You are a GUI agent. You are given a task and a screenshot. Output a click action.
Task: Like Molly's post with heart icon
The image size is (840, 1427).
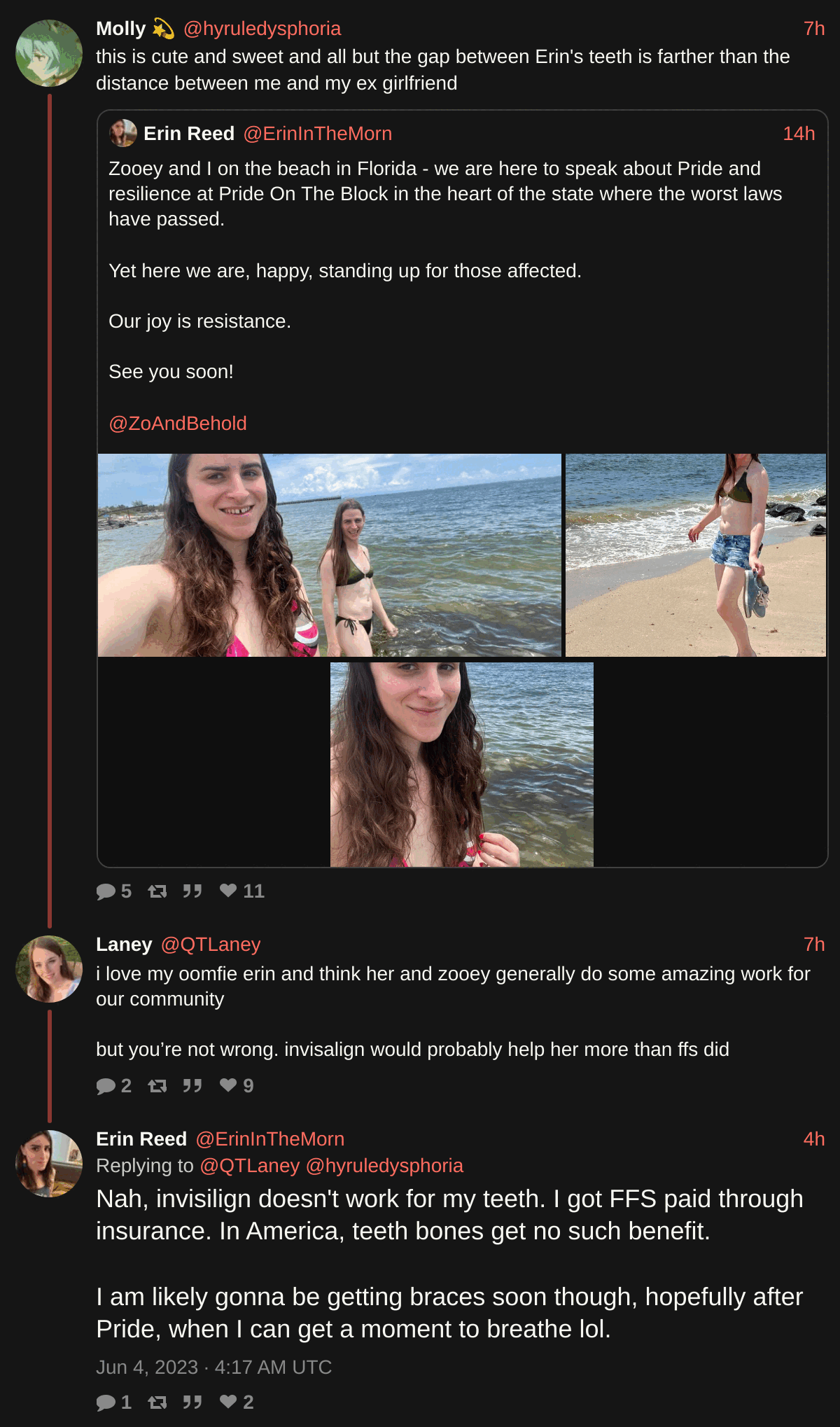click(x=228, y=890)
